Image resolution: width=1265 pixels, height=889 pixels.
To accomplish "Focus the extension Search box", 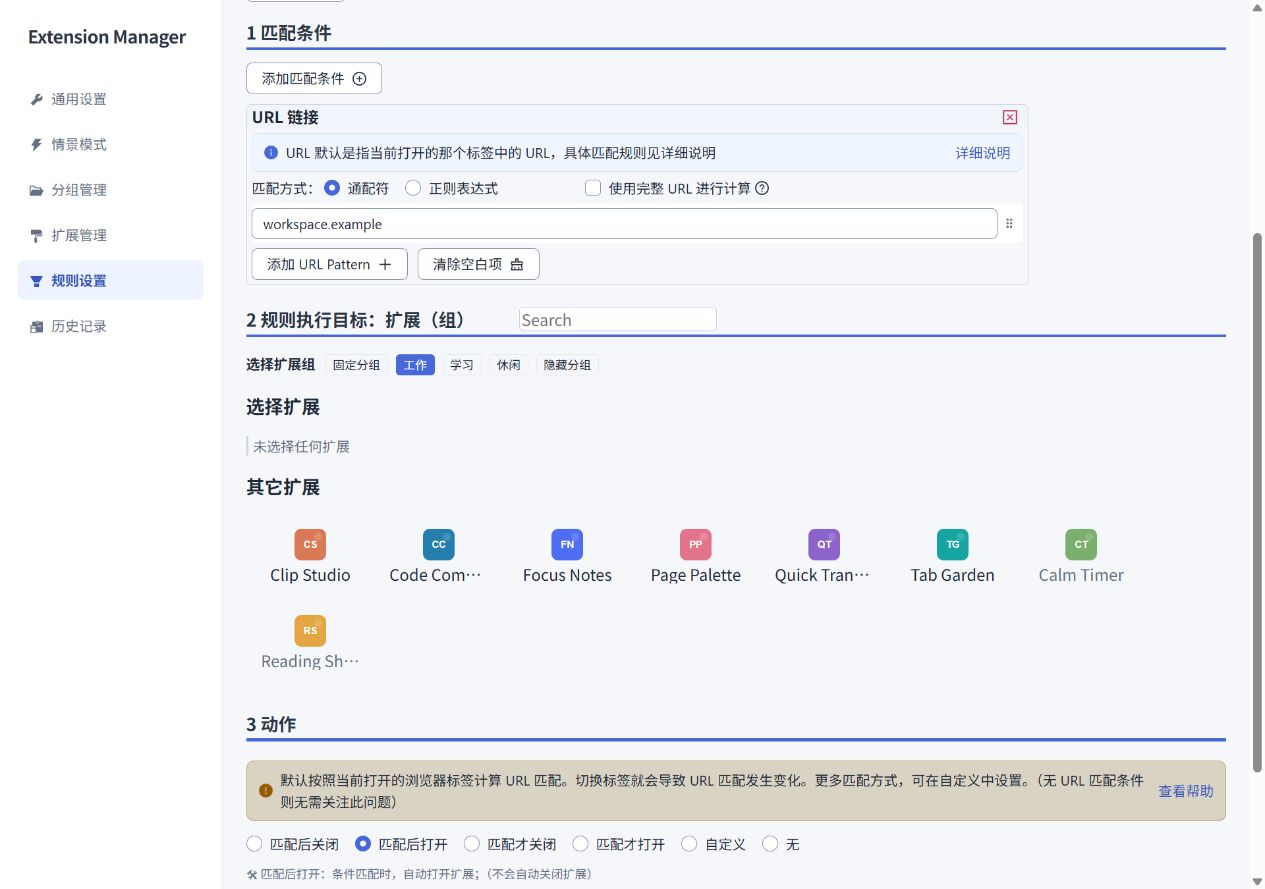I will (618, 320).
